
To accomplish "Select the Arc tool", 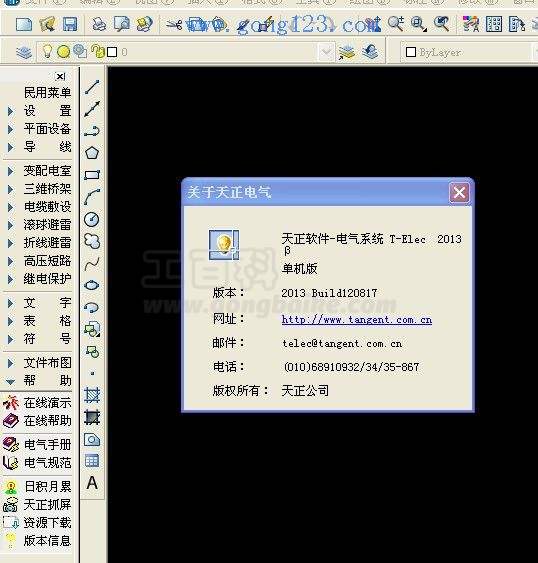I will coord(92,197).
